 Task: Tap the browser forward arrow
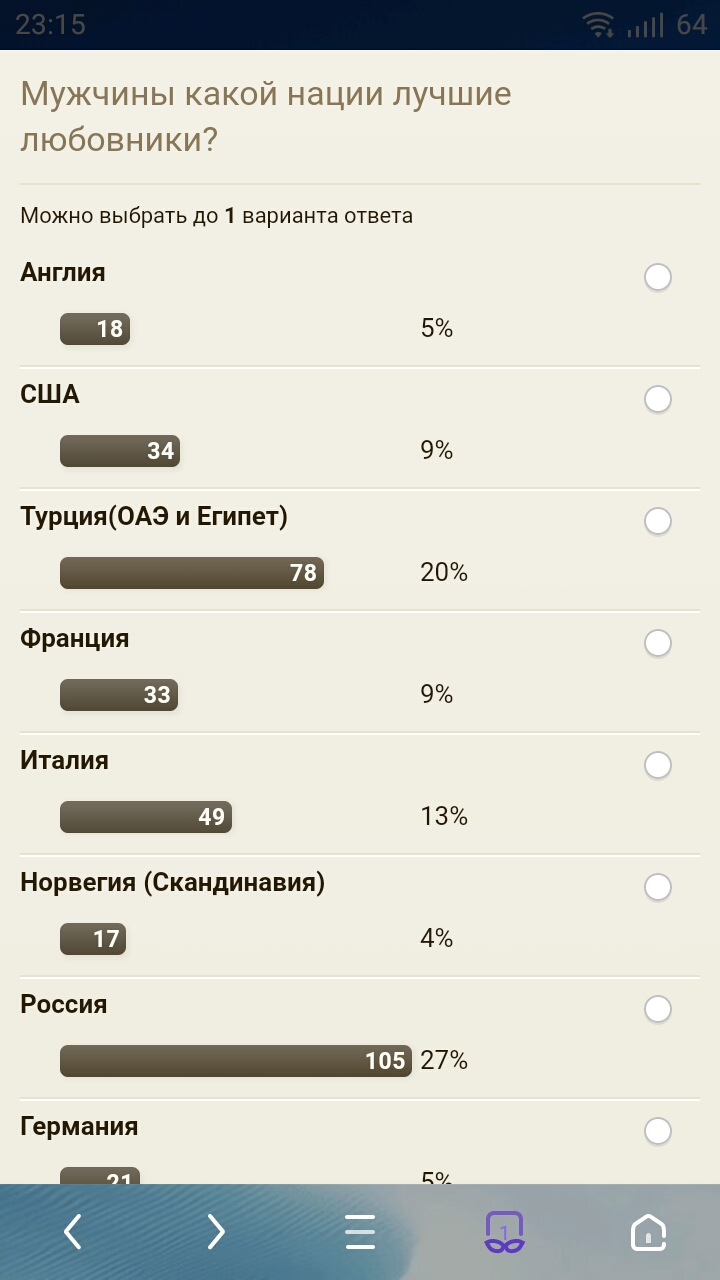pyautogui.click(x=216, y=1232)
